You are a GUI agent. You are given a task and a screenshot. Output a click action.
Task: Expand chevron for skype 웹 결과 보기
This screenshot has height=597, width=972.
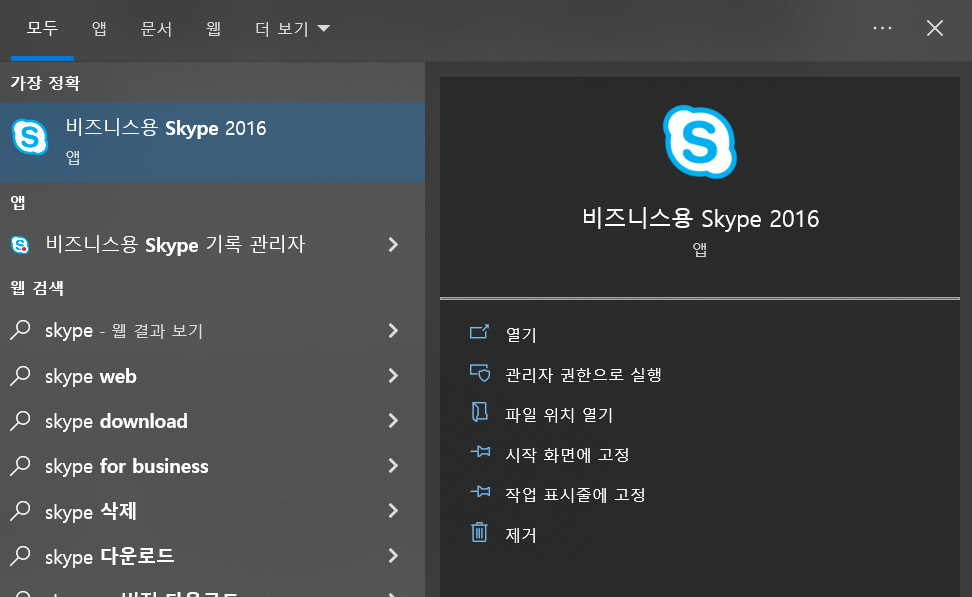393,330
